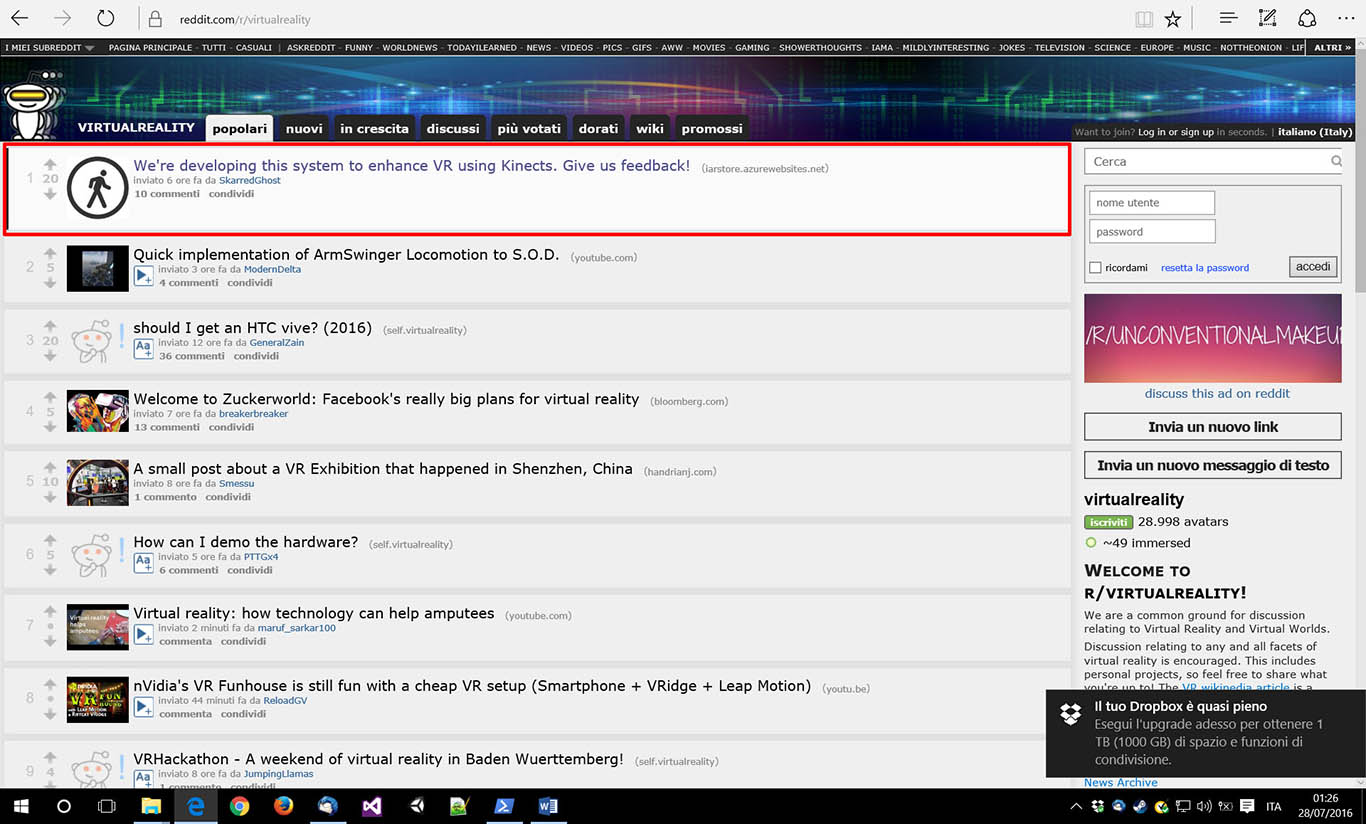1366x824 pixels.
Task: Open the Edge Hub icon
Action: (1228, 19)
